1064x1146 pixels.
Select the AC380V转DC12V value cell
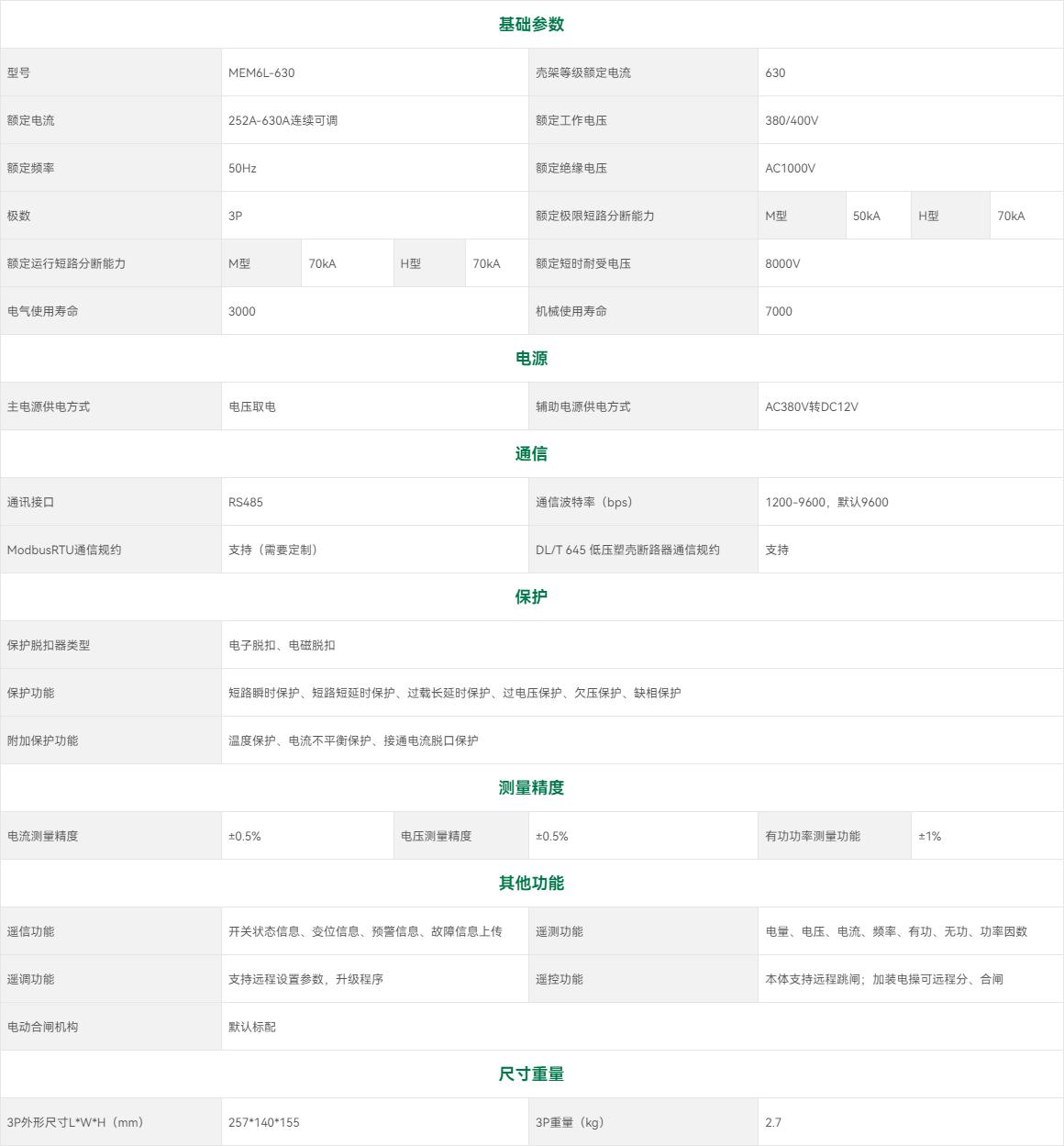tap(812, 407)
